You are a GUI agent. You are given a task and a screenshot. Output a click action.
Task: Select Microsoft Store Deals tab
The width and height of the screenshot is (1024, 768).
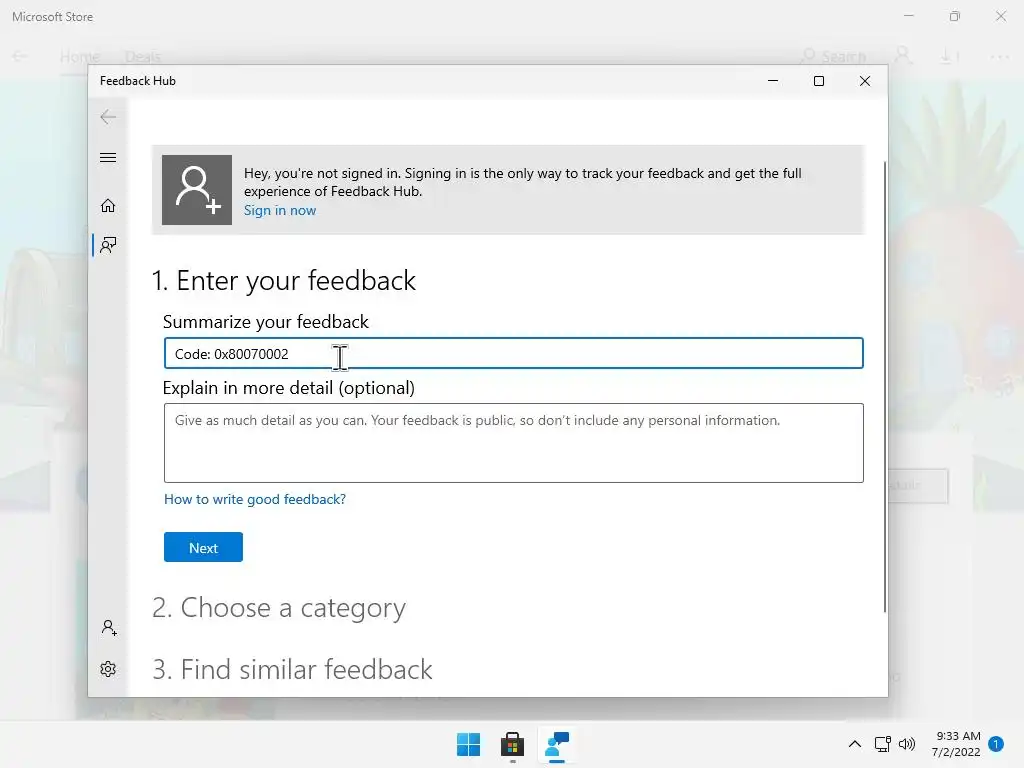click(x=142, y=57)
